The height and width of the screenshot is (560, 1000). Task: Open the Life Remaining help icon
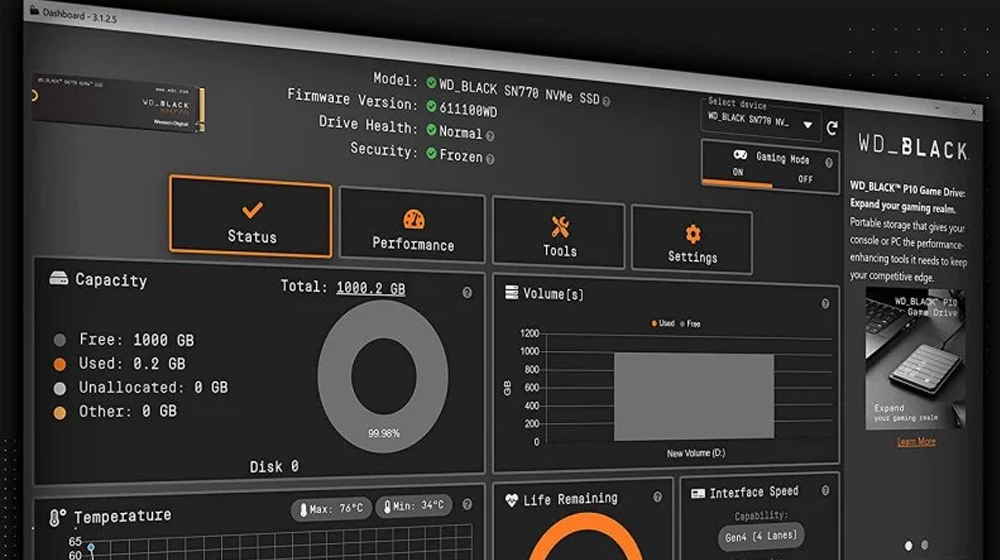658,497
